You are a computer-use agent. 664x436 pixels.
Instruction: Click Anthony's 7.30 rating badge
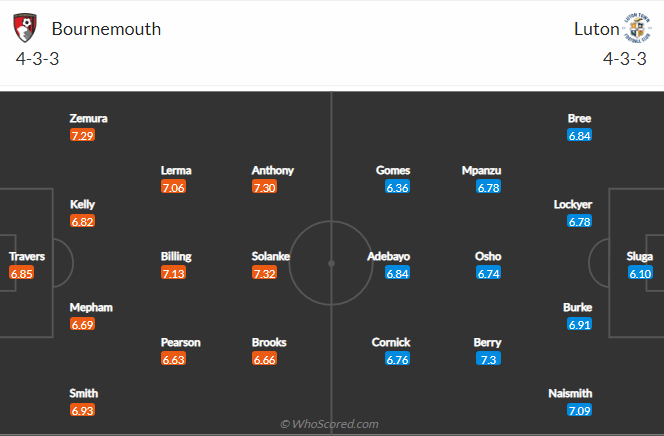[x=264, y=187]
